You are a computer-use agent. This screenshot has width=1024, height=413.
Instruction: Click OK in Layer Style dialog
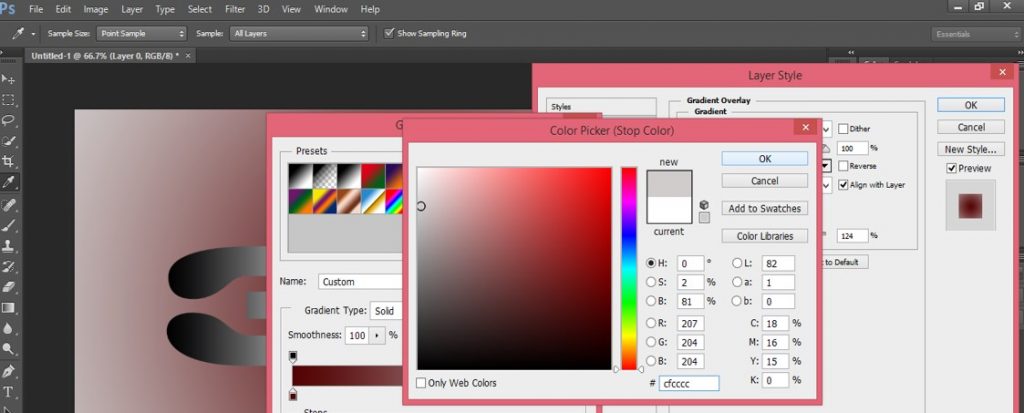(x=970, y=105)
